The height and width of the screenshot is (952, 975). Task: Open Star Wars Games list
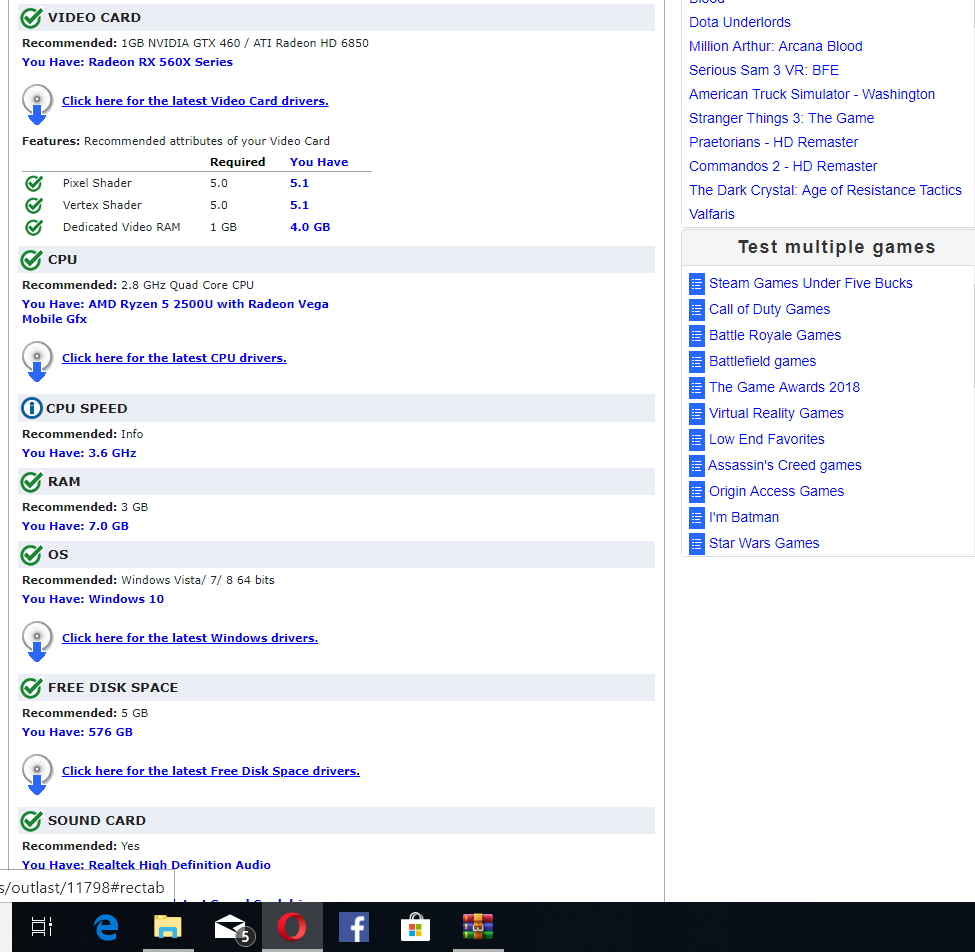[764, 543]
